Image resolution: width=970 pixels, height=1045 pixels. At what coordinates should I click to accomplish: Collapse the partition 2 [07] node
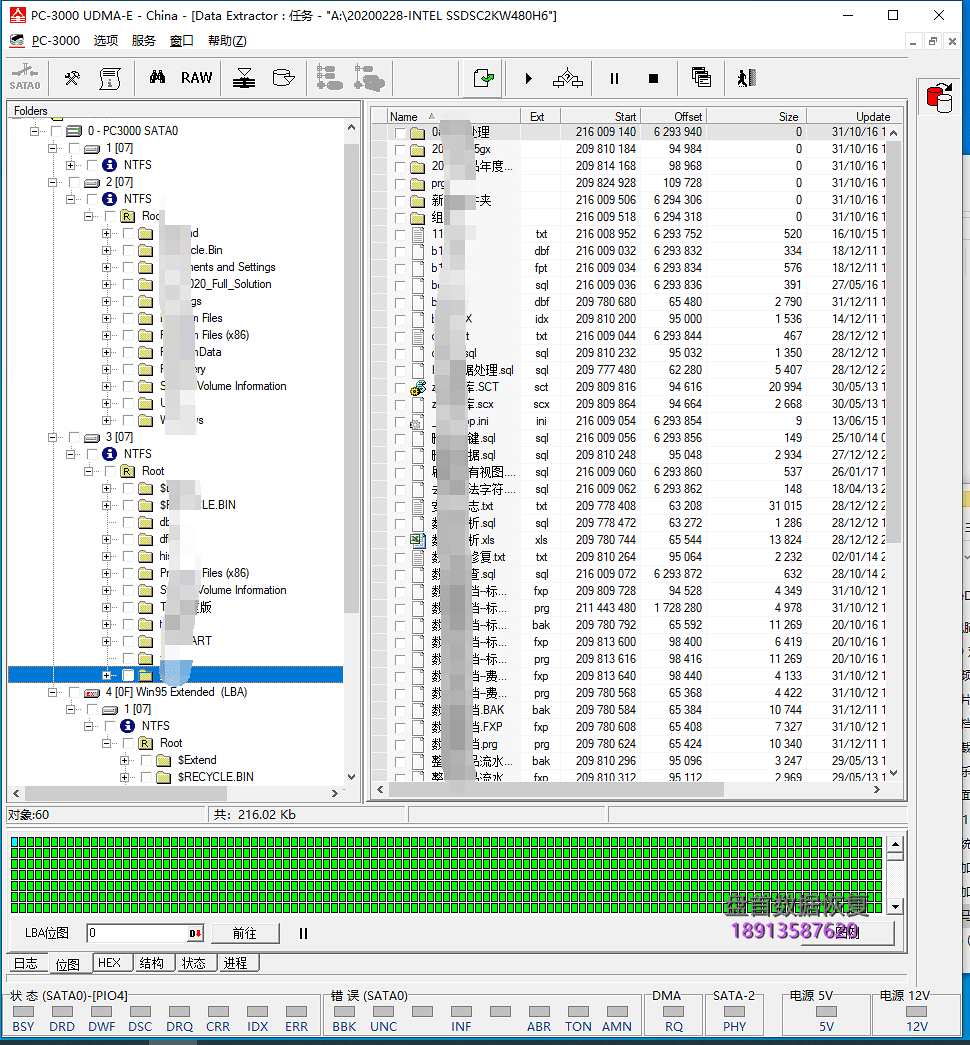52,182
